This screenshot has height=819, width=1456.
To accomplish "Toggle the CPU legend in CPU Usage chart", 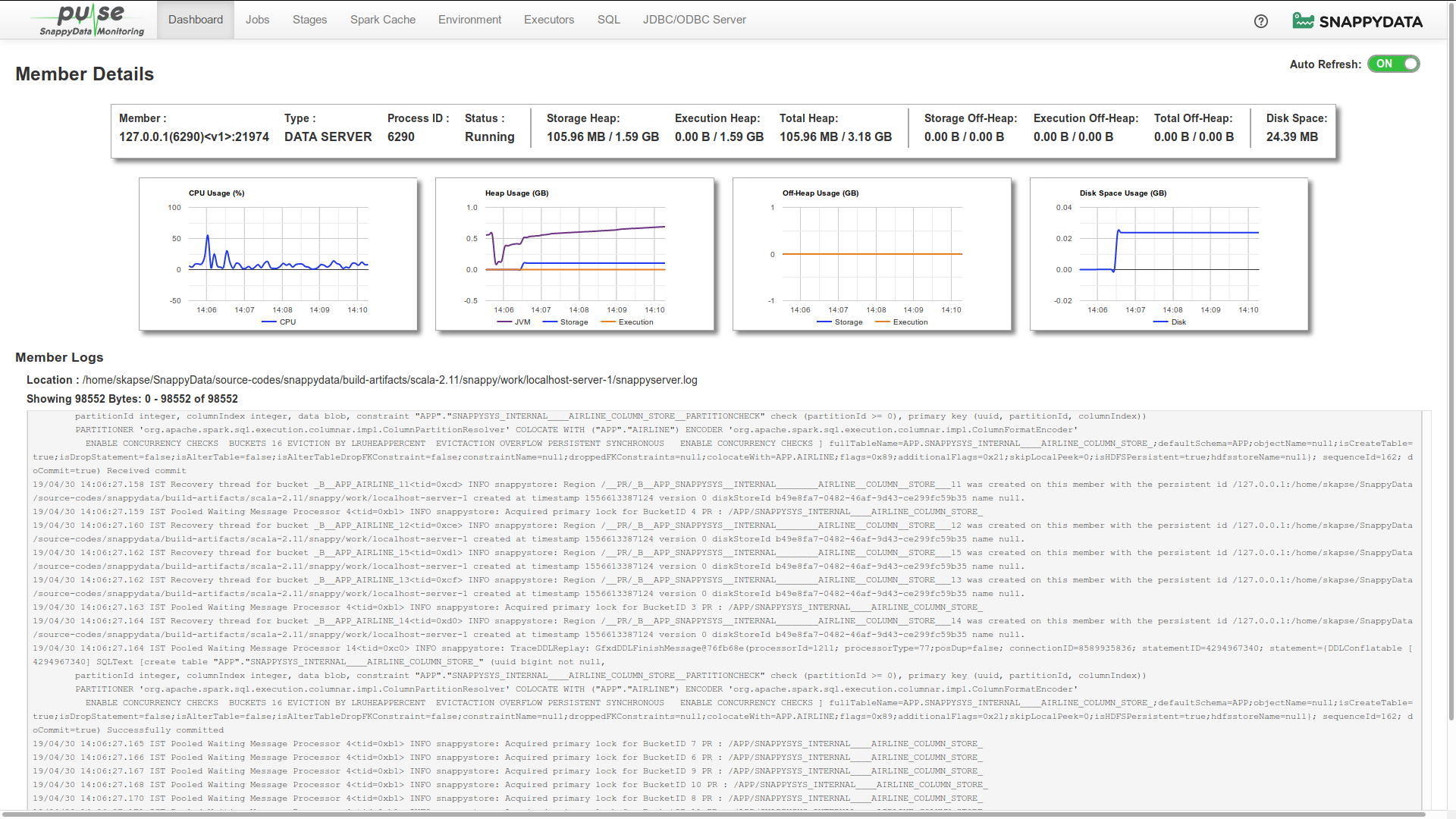I will [x=279, y=322].
